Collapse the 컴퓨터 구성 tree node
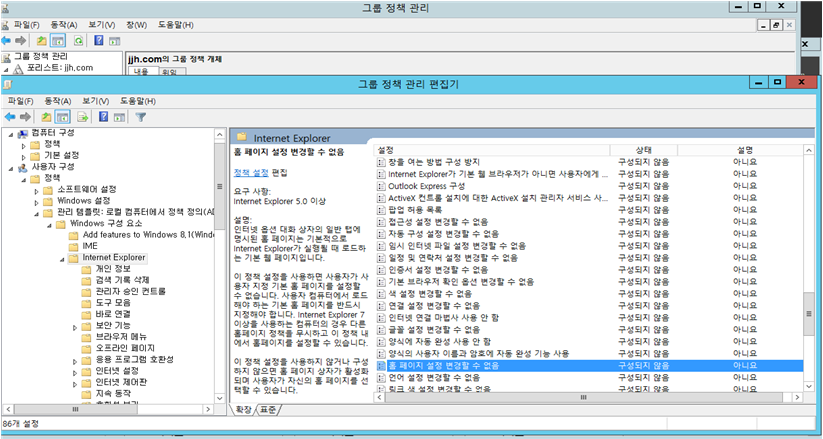Image resolution: width=823 pixels, height=439 pixels. tap(11, 134)
